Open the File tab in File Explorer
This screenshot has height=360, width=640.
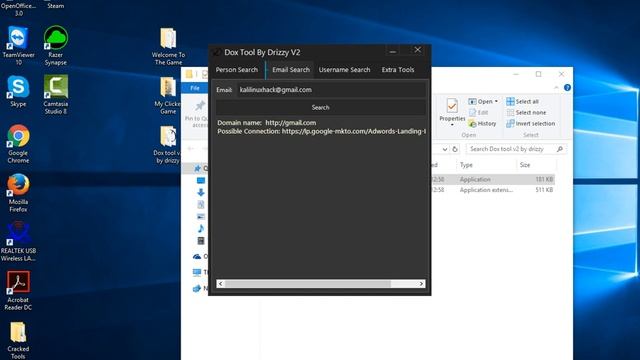[x=195, y=88]
